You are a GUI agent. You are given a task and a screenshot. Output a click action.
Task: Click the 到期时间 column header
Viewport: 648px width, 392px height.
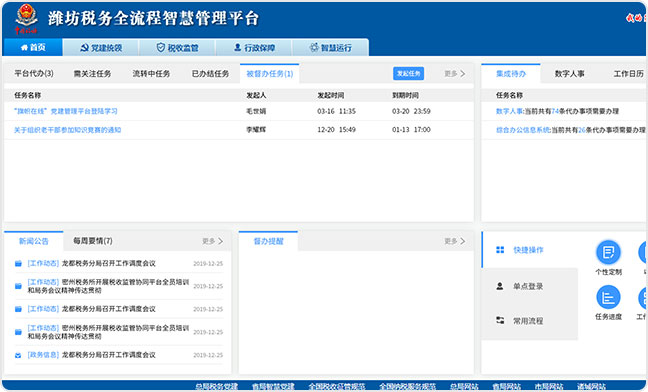point(405,95)
